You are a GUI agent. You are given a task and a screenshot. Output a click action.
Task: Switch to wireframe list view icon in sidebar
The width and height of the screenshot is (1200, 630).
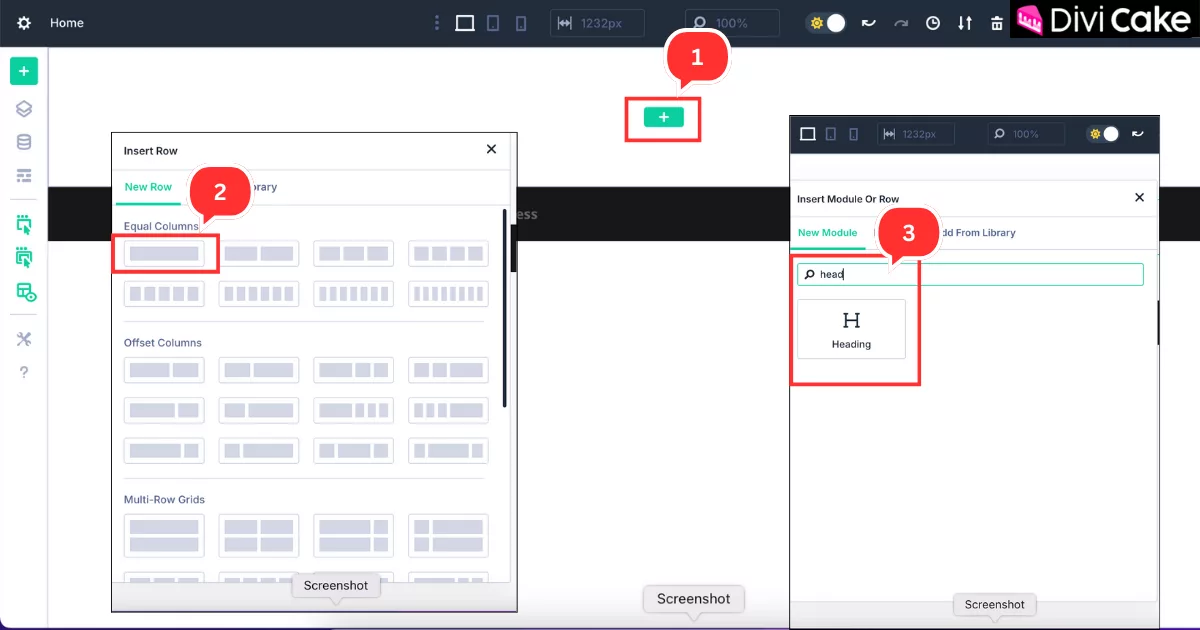24,176
